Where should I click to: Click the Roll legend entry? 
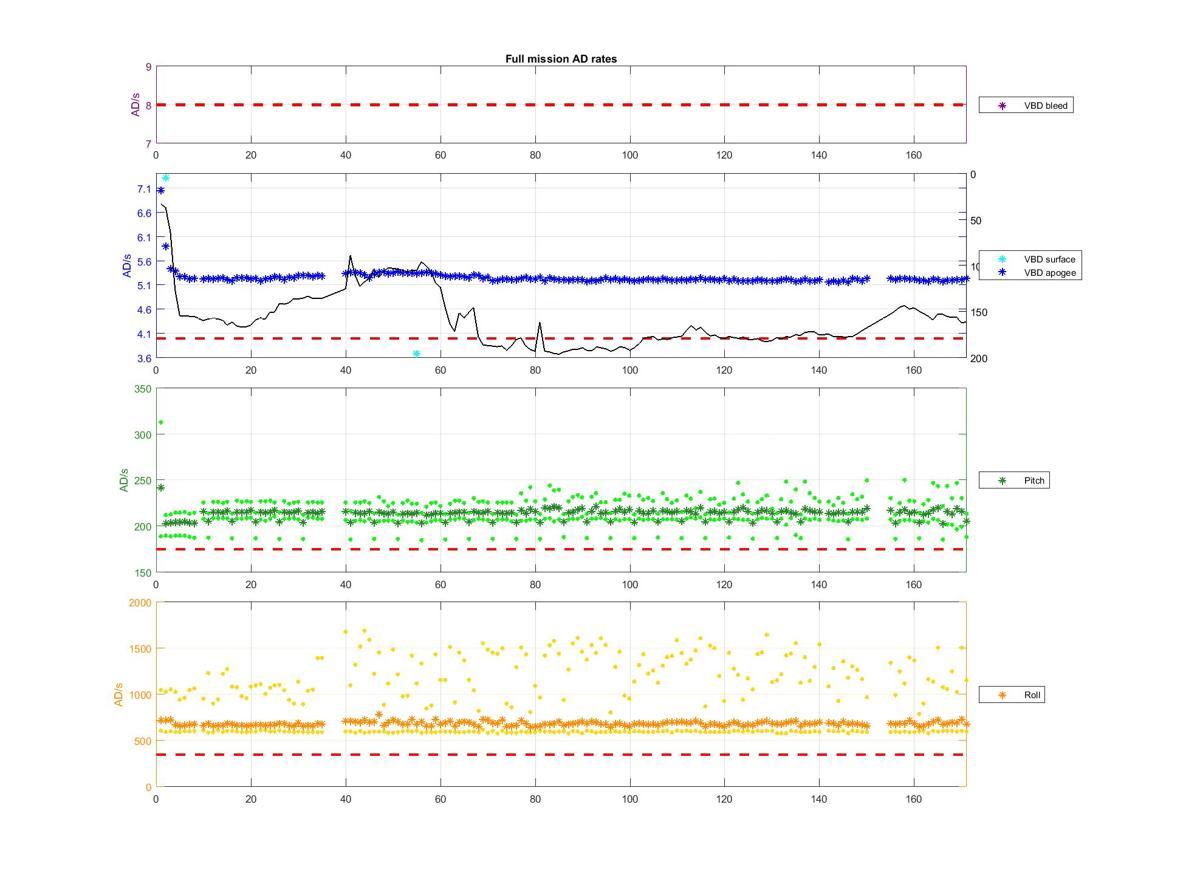coord(1012,694)
